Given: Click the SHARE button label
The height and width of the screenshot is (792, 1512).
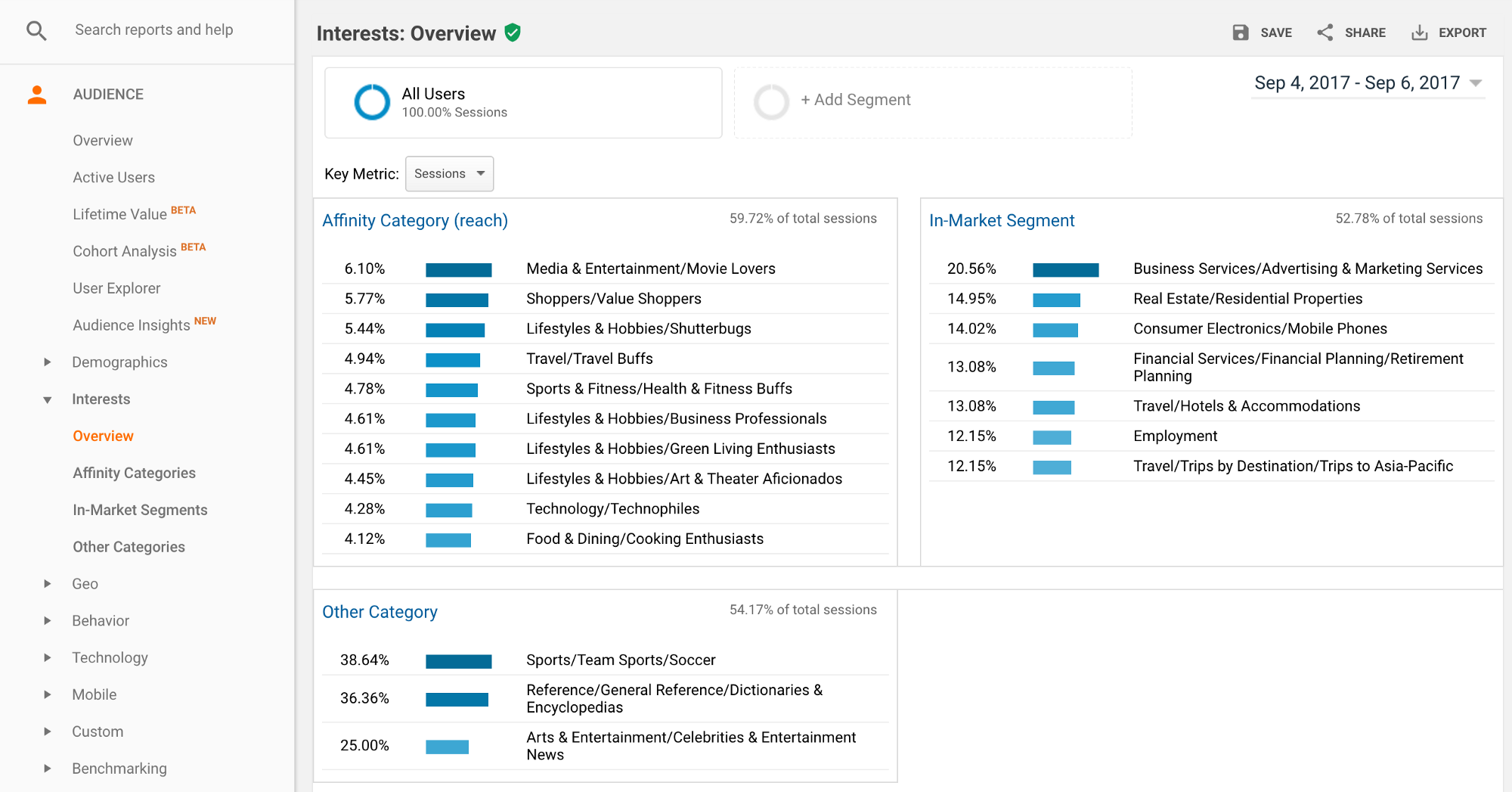Looking at the screenshot, I should point(1365,33).
